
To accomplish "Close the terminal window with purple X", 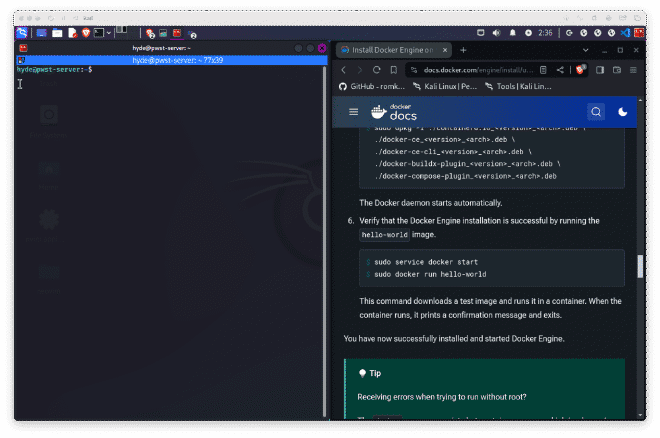I will (x=322, y=48).
